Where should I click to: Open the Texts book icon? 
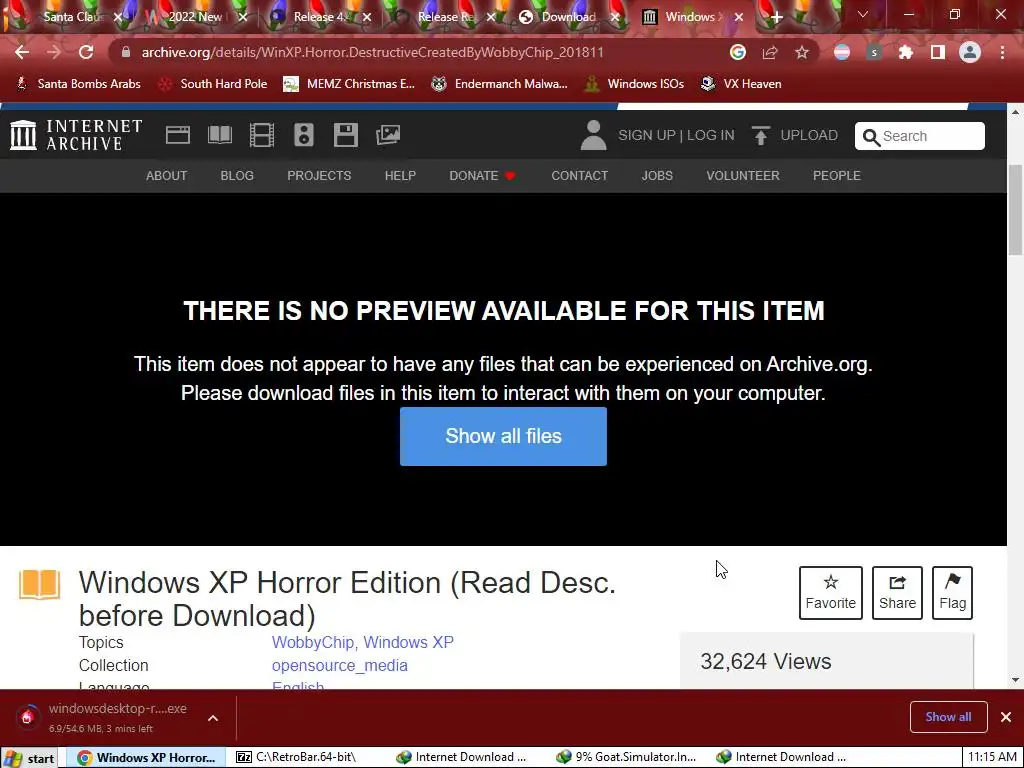coord(219,135)
